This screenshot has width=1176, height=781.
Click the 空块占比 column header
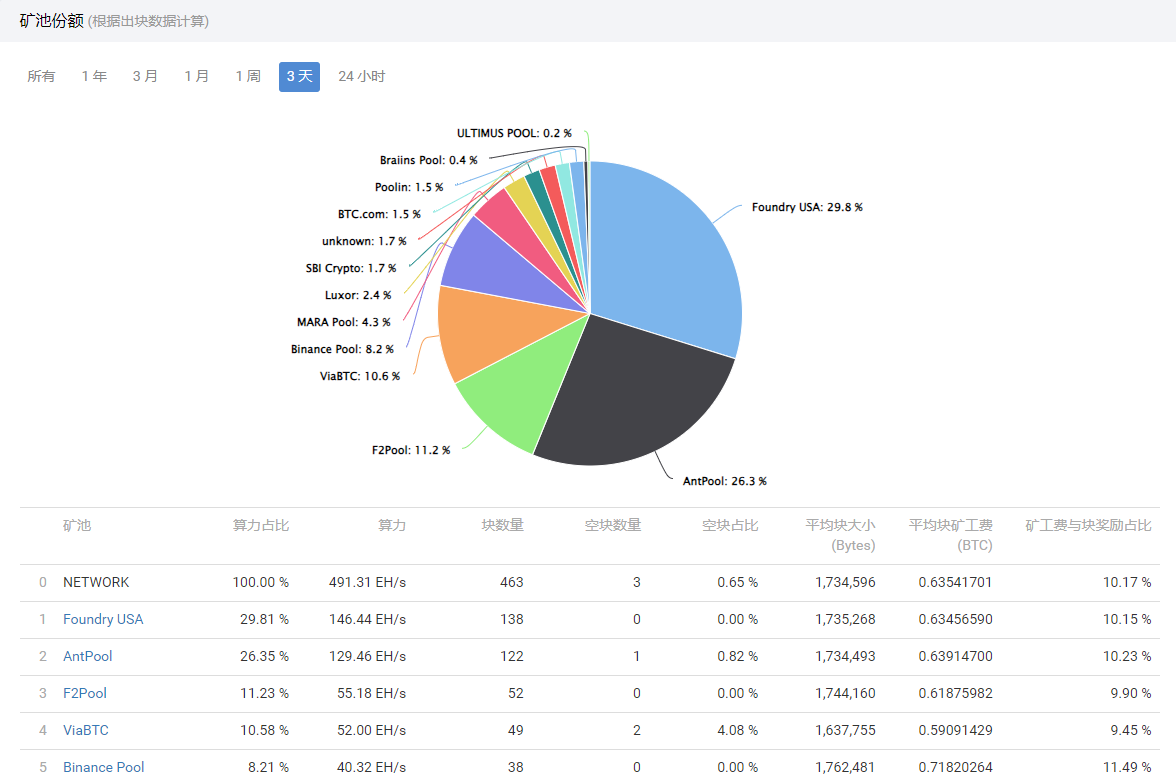729,525
